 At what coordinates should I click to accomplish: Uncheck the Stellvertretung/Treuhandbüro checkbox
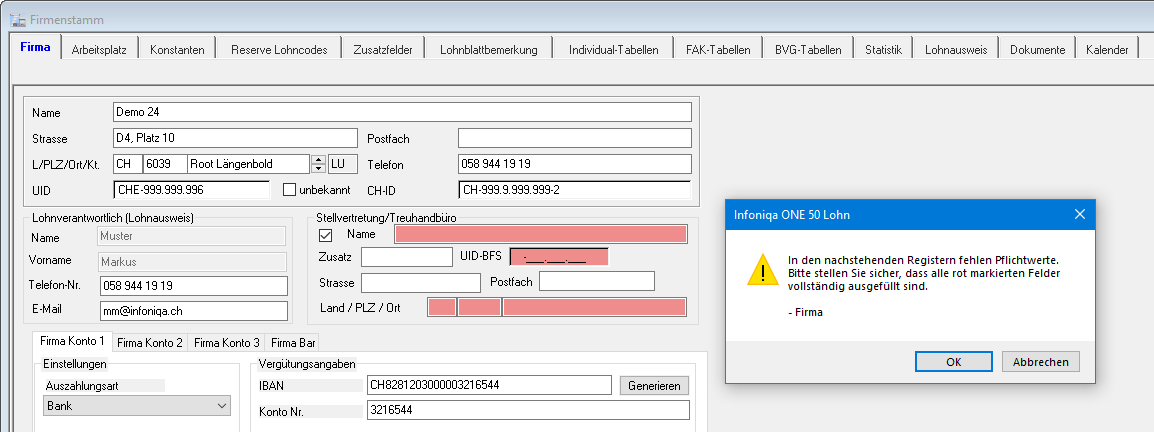pyautogui.click(x=325, y=235)
